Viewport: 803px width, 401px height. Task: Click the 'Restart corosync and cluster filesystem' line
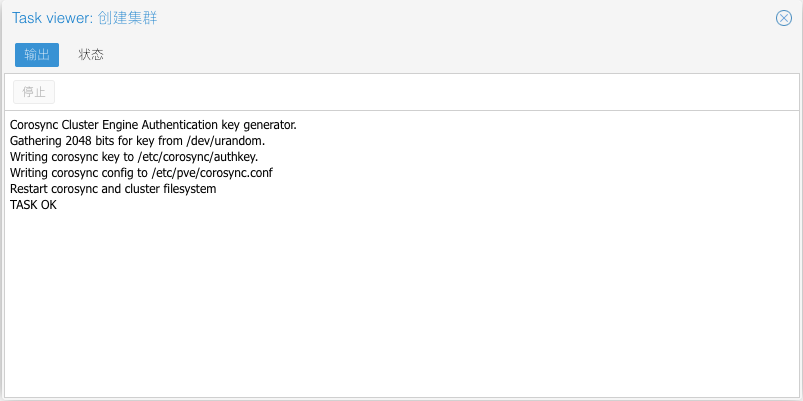(x=113, y=189)
